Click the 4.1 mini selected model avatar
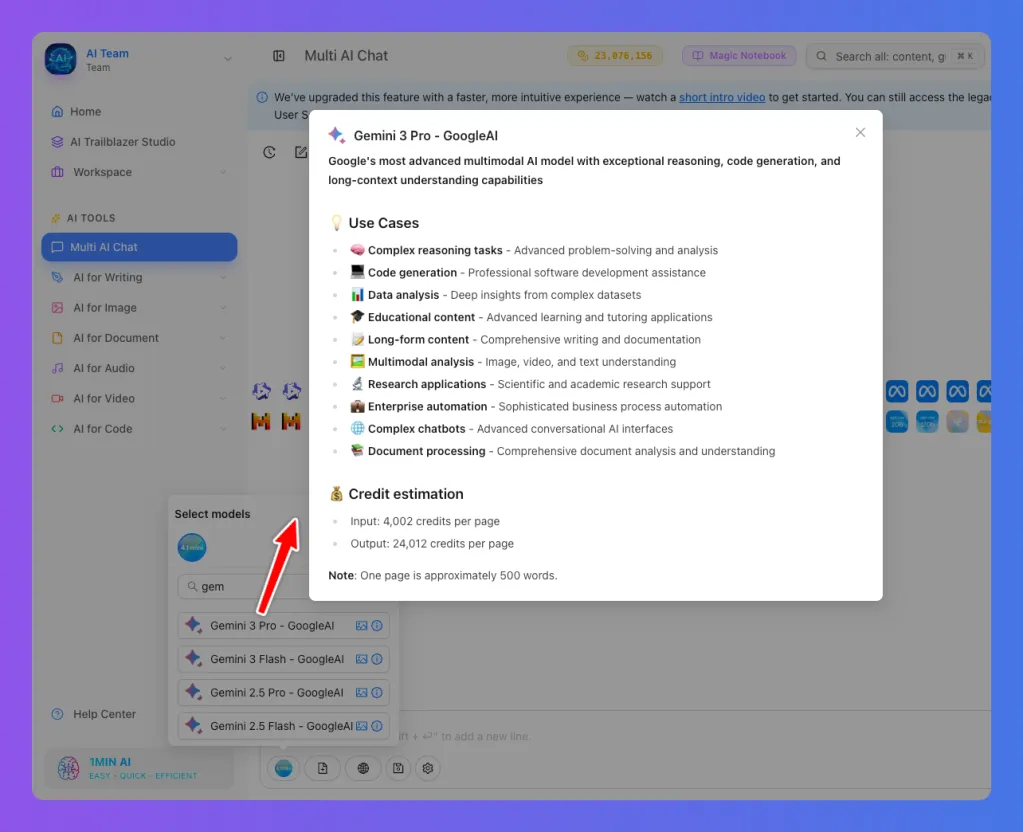Screen dimensions: 1023x832 tap(192, 547)
